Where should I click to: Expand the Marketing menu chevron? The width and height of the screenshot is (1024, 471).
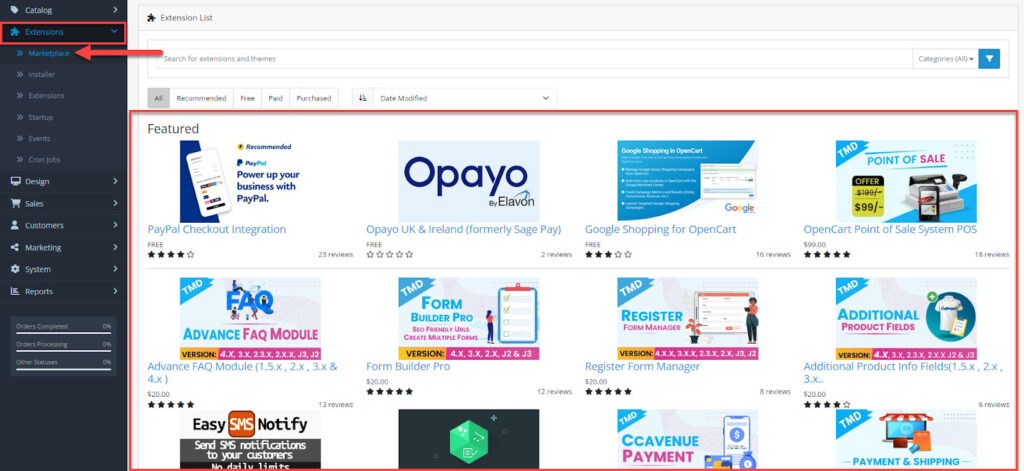(115, 248)
